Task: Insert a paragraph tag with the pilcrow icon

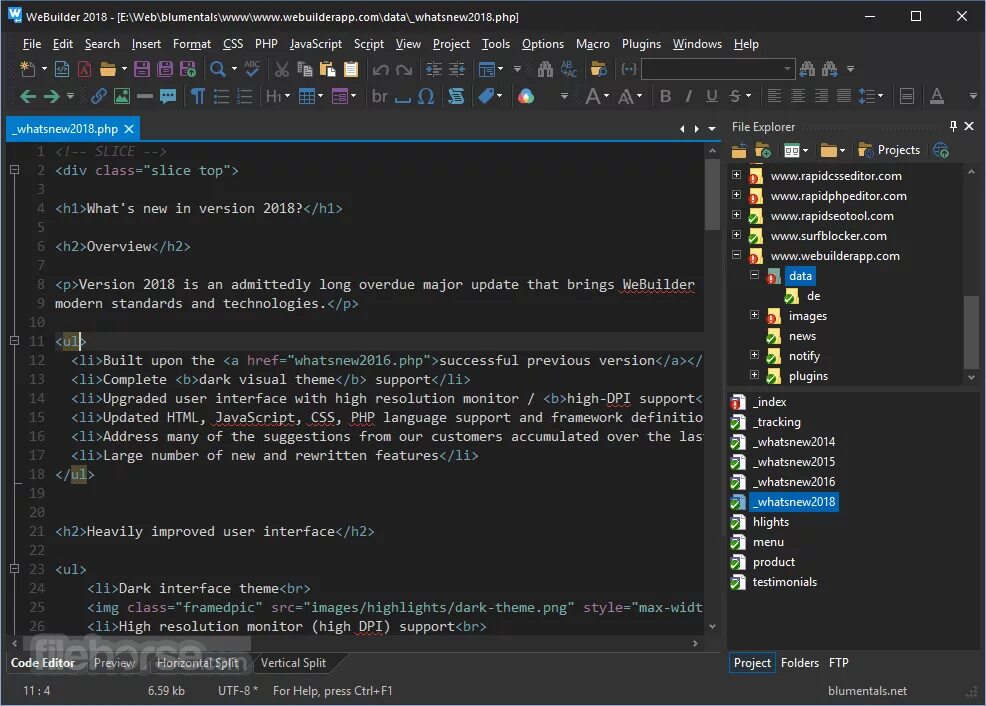Action: [197, 96]
